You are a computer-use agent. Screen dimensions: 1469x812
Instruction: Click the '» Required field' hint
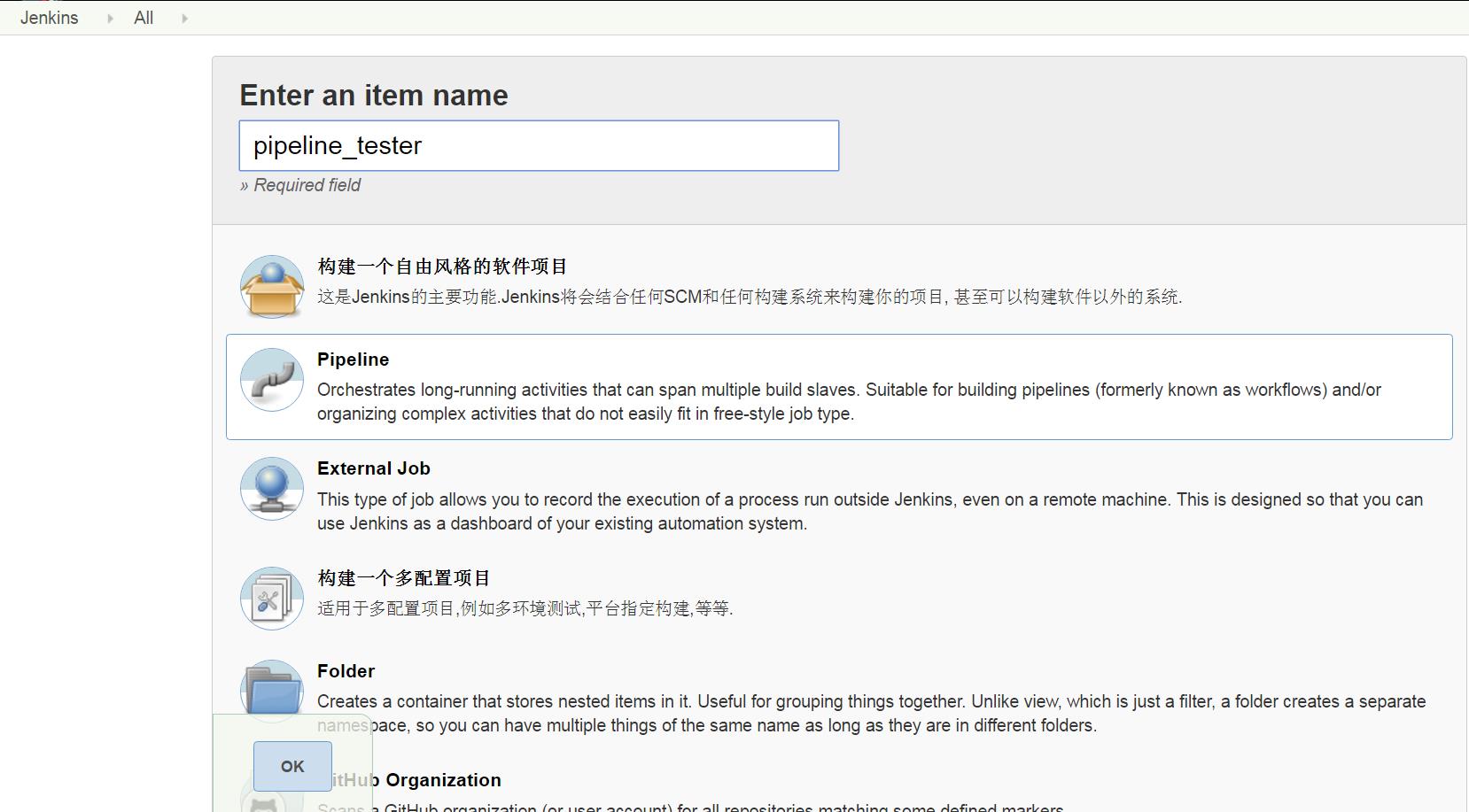[x=300, y=185]
